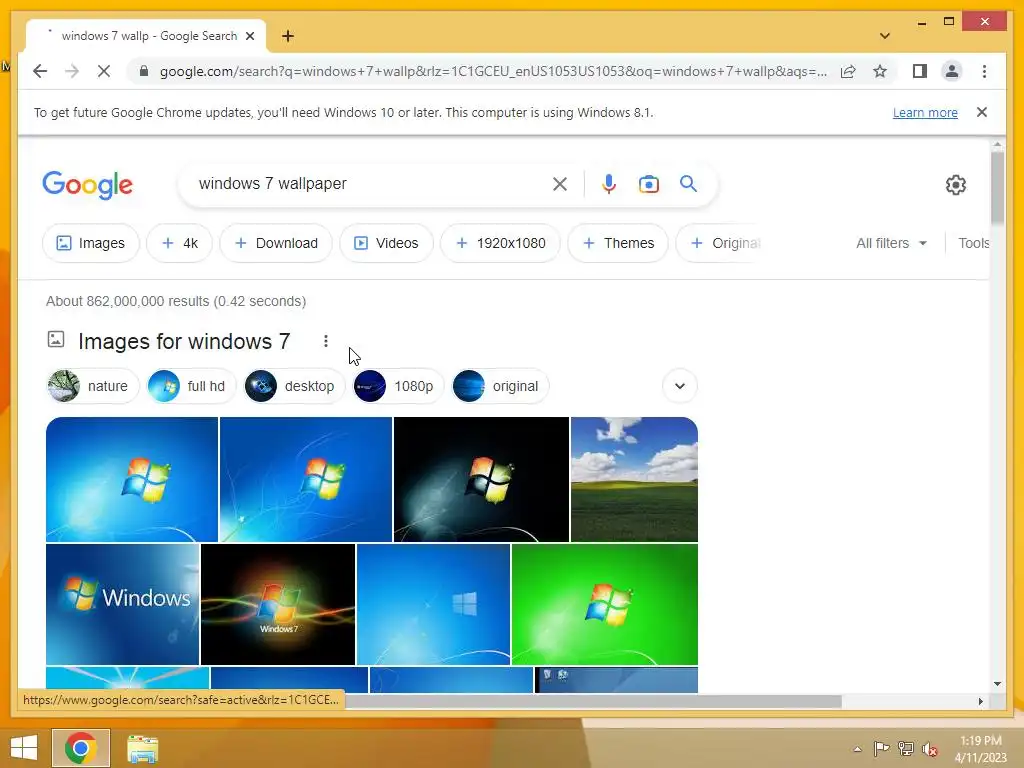Click the vertical scrollbar down arrow
Screen dimensions: 1024x768
click(997, 684)
